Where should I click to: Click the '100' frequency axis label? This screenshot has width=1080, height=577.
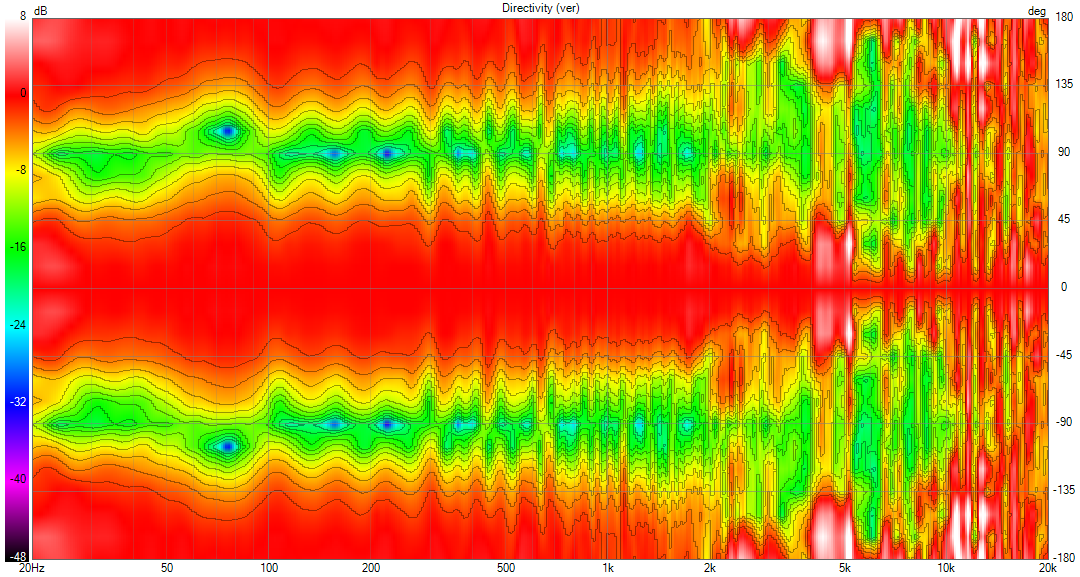[269, 568]
